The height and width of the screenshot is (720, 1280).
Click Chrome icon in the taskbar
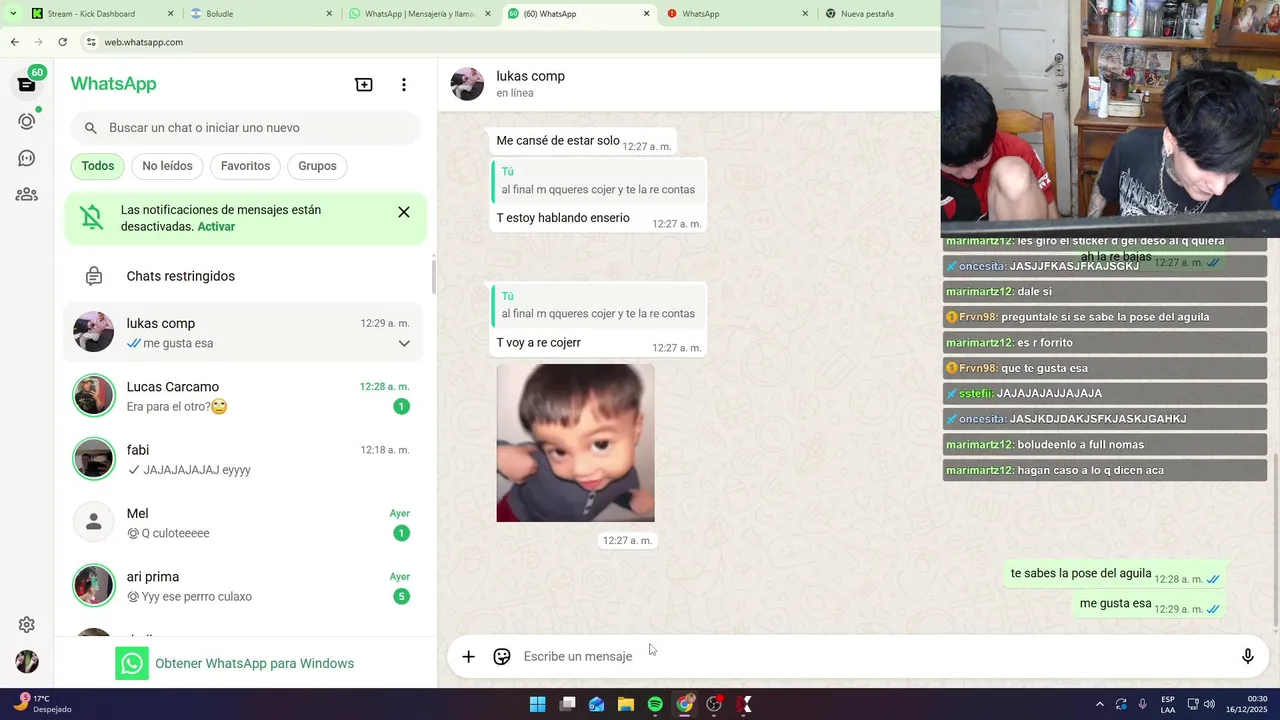pos(685,704)
